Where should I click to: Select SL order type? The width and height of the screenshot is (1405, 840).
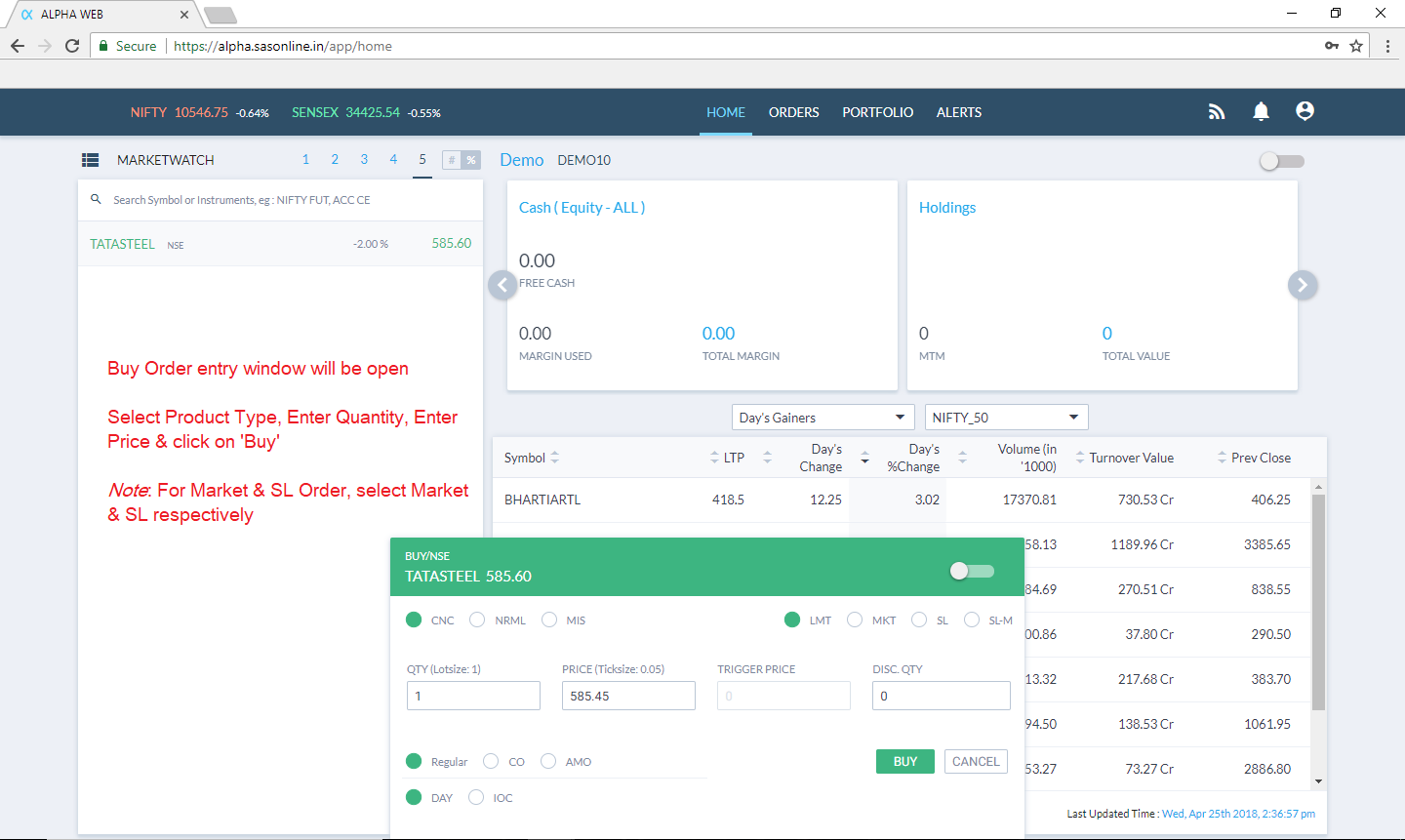click(x=919, y=620)
